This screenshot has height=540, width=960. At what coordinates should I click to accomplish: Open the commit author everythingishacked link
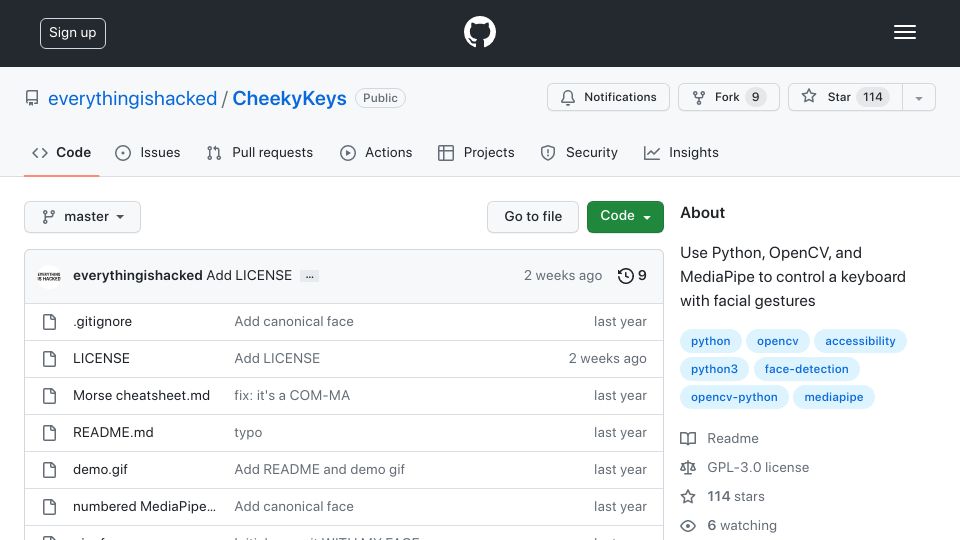138,276
